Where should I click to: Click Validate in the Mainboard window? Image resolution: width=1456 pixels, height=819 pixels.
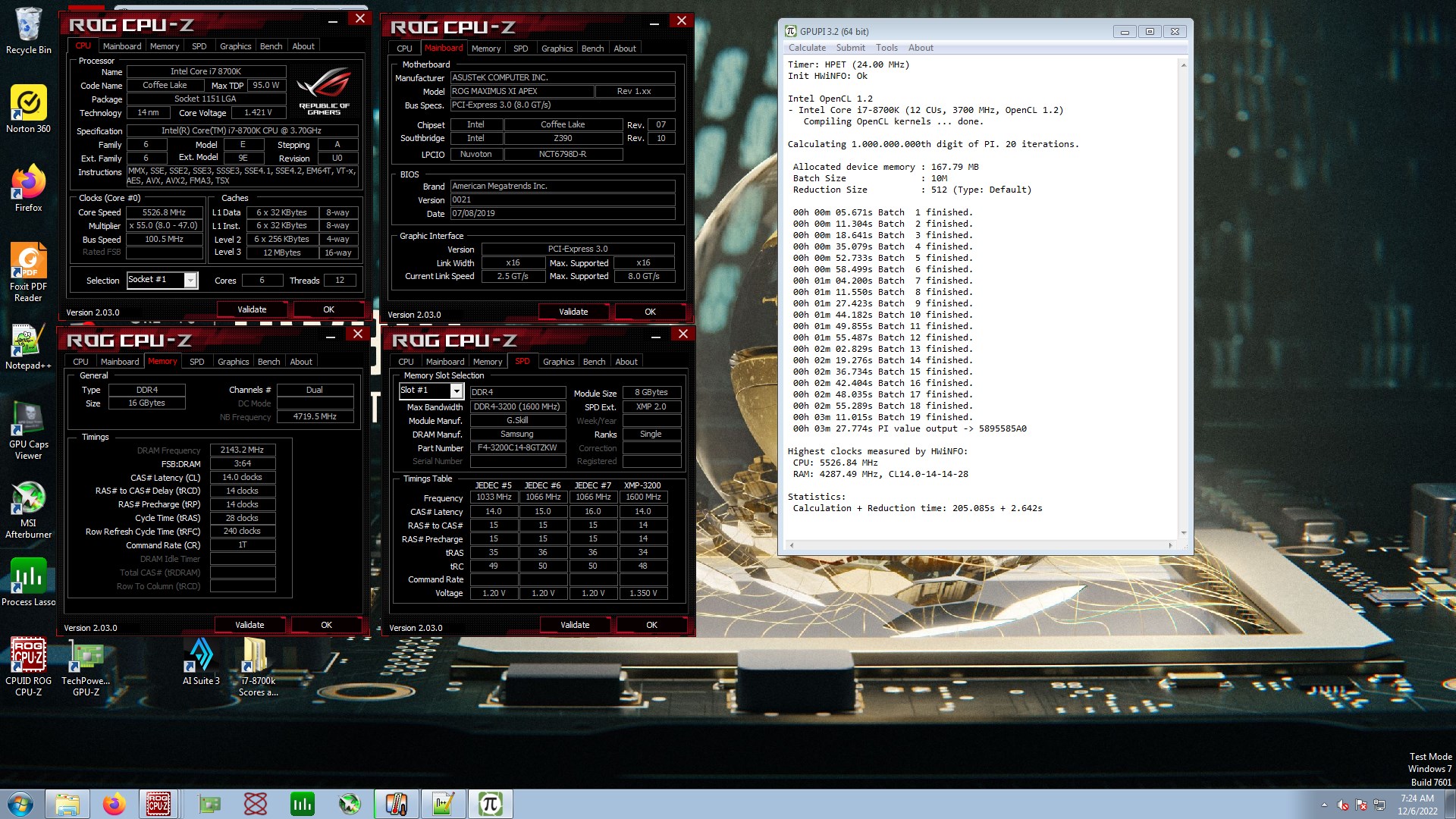[x=573, y=312]
